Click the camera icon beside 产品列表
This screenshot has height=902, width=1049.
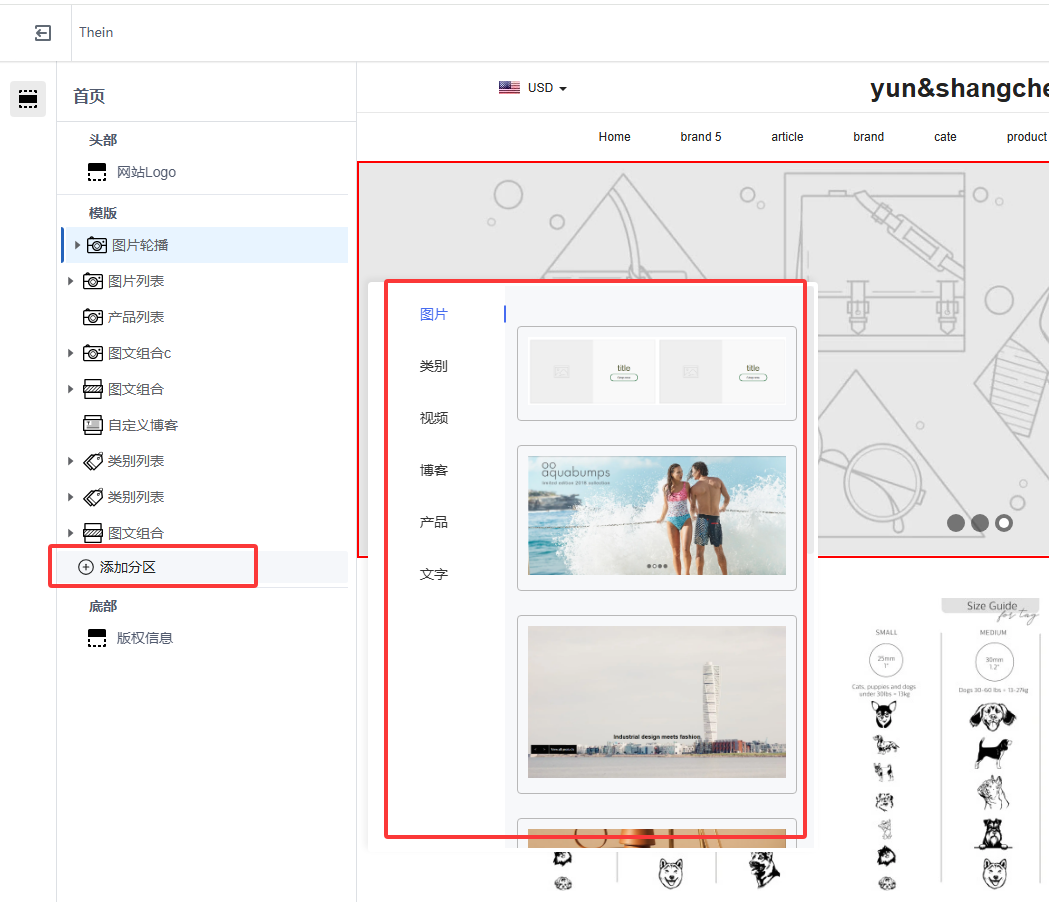[93, 317]
